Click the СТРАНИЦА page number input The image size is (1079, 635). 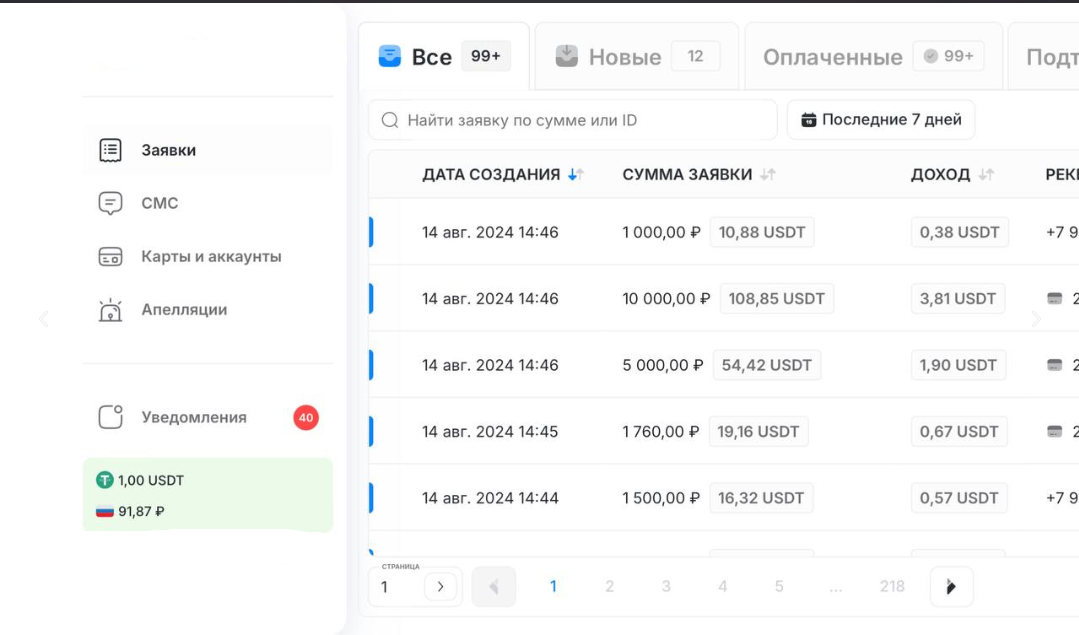(399, 587)
